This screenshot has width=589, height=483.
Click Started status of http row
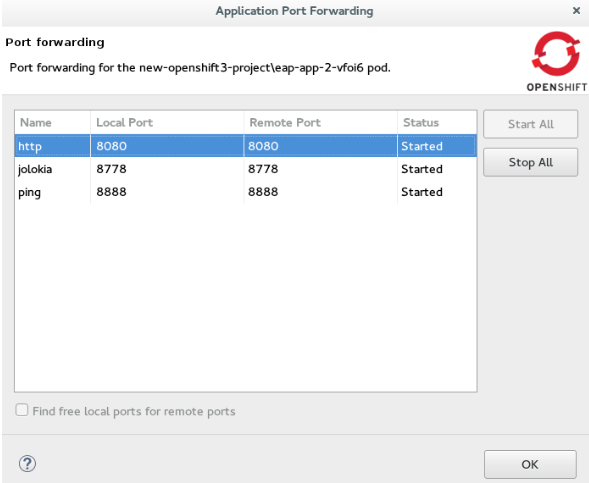(437, 146)
